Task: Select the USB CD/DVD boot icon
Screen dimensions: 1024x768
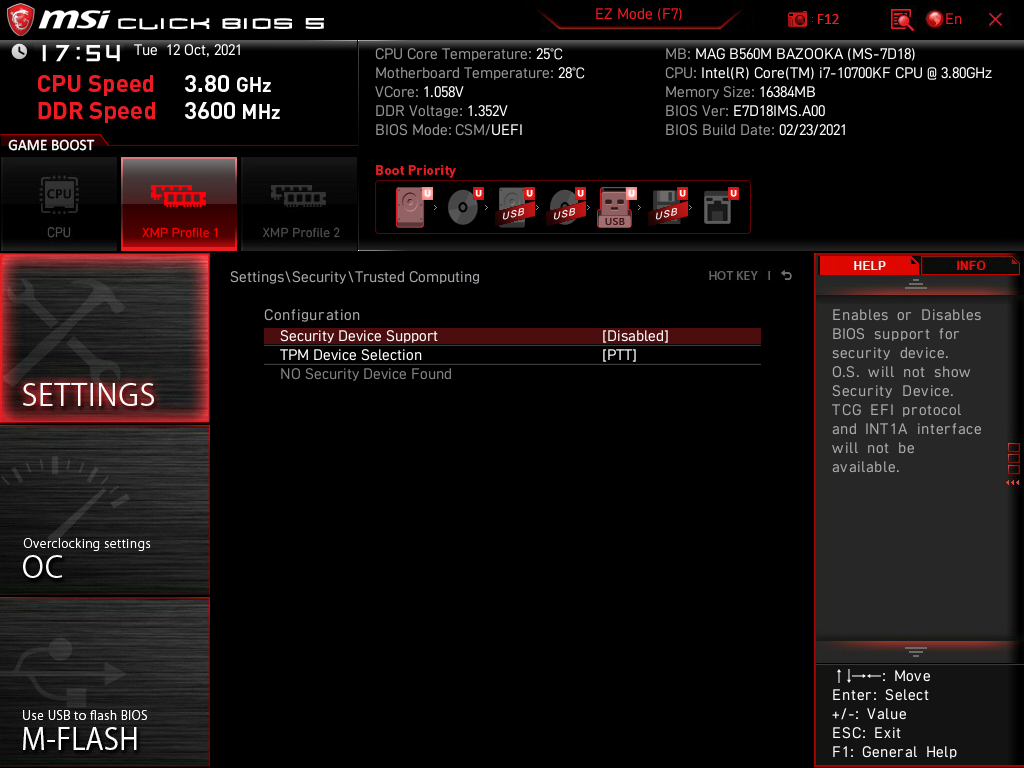Action: (x=566, y=207)
